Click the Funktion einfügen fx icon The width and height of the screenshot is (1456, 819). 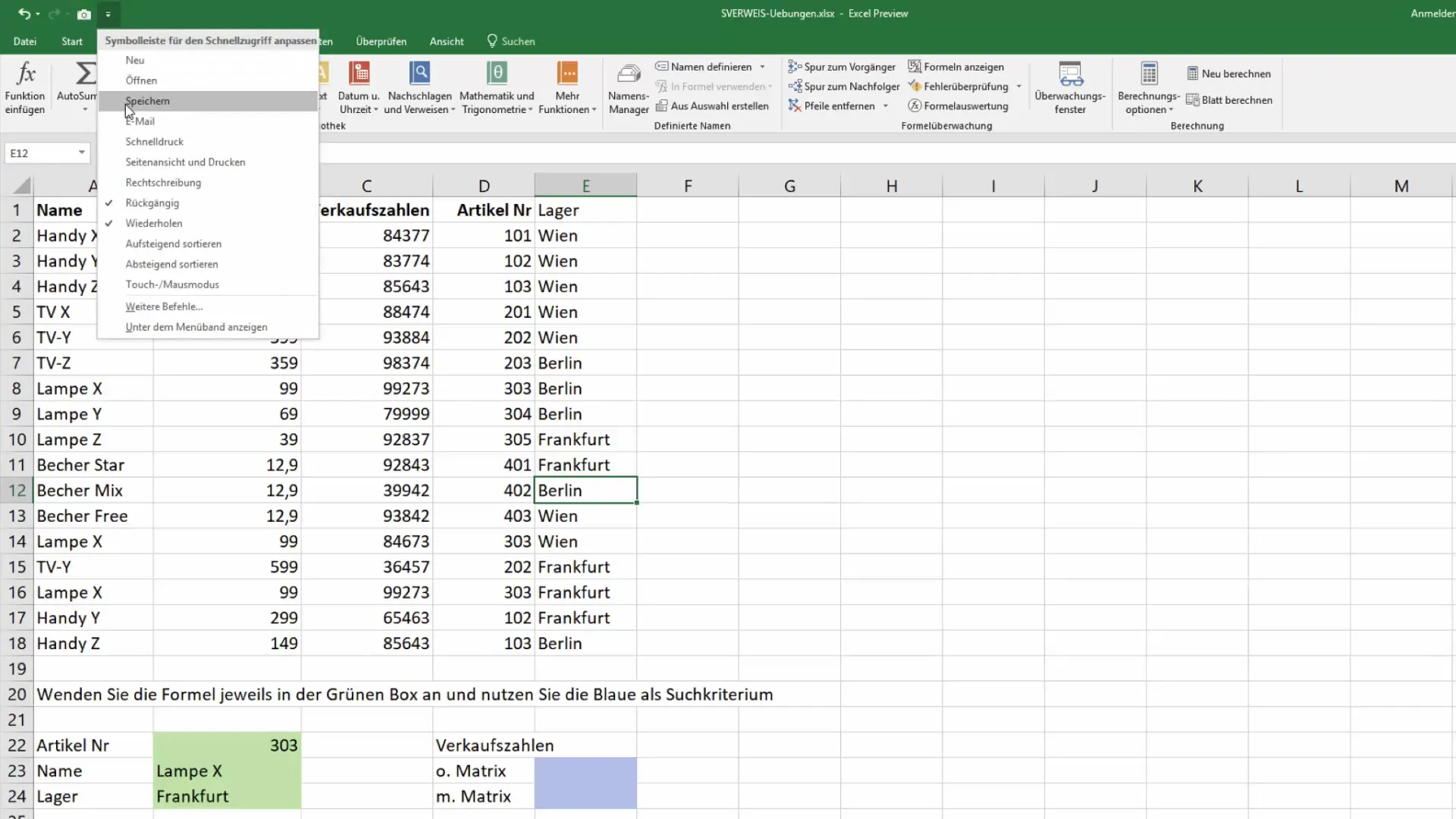tap(25, 74)
